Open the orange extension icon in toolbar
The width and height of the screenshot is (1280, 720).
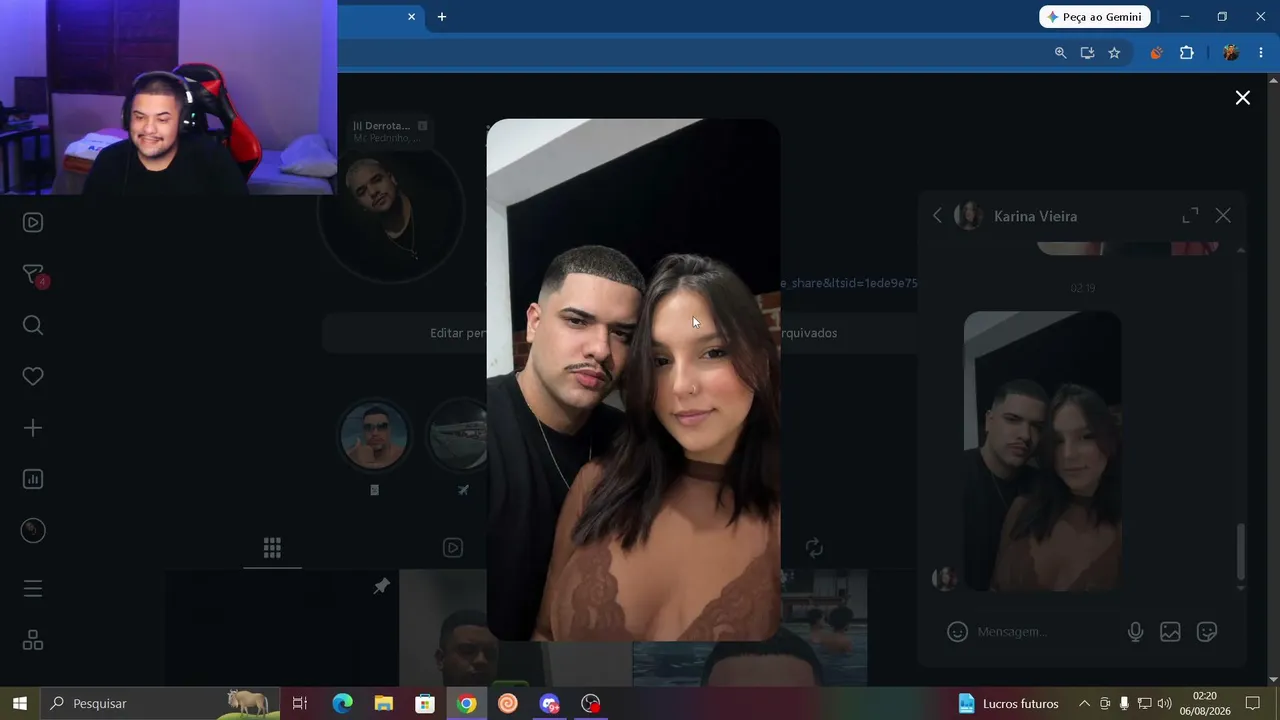click(x=1156, y=53)
